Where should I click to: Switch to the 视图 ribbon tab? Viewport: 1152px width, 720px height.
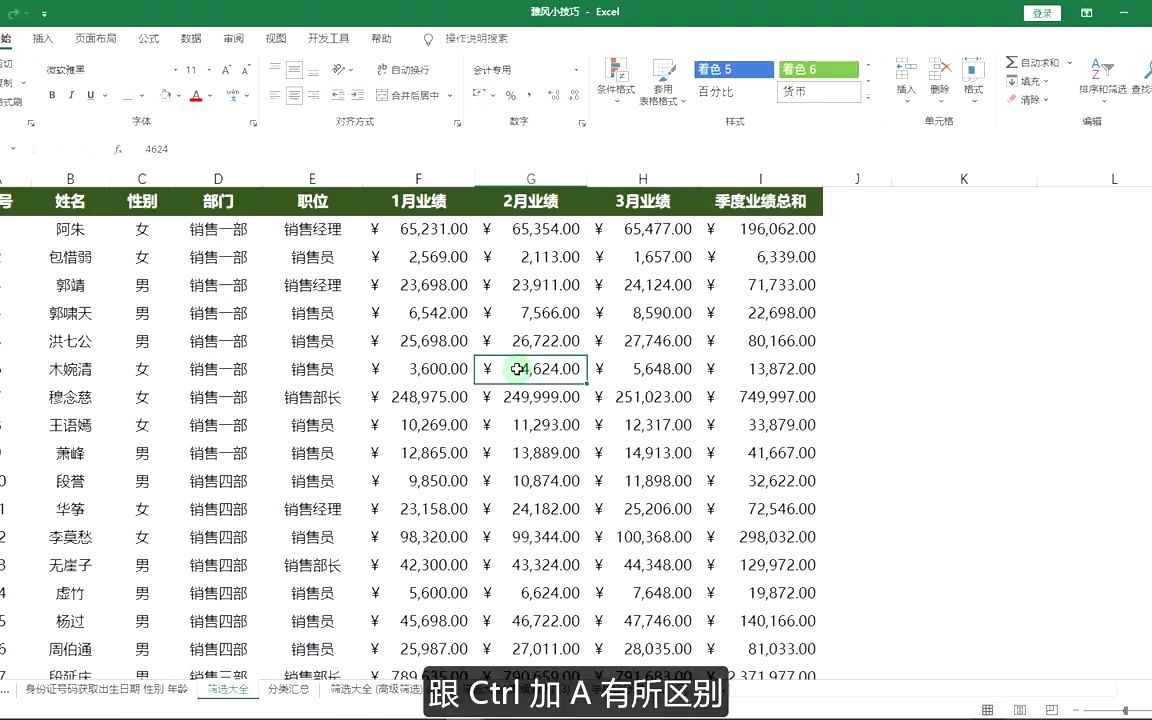coord(276,38)
